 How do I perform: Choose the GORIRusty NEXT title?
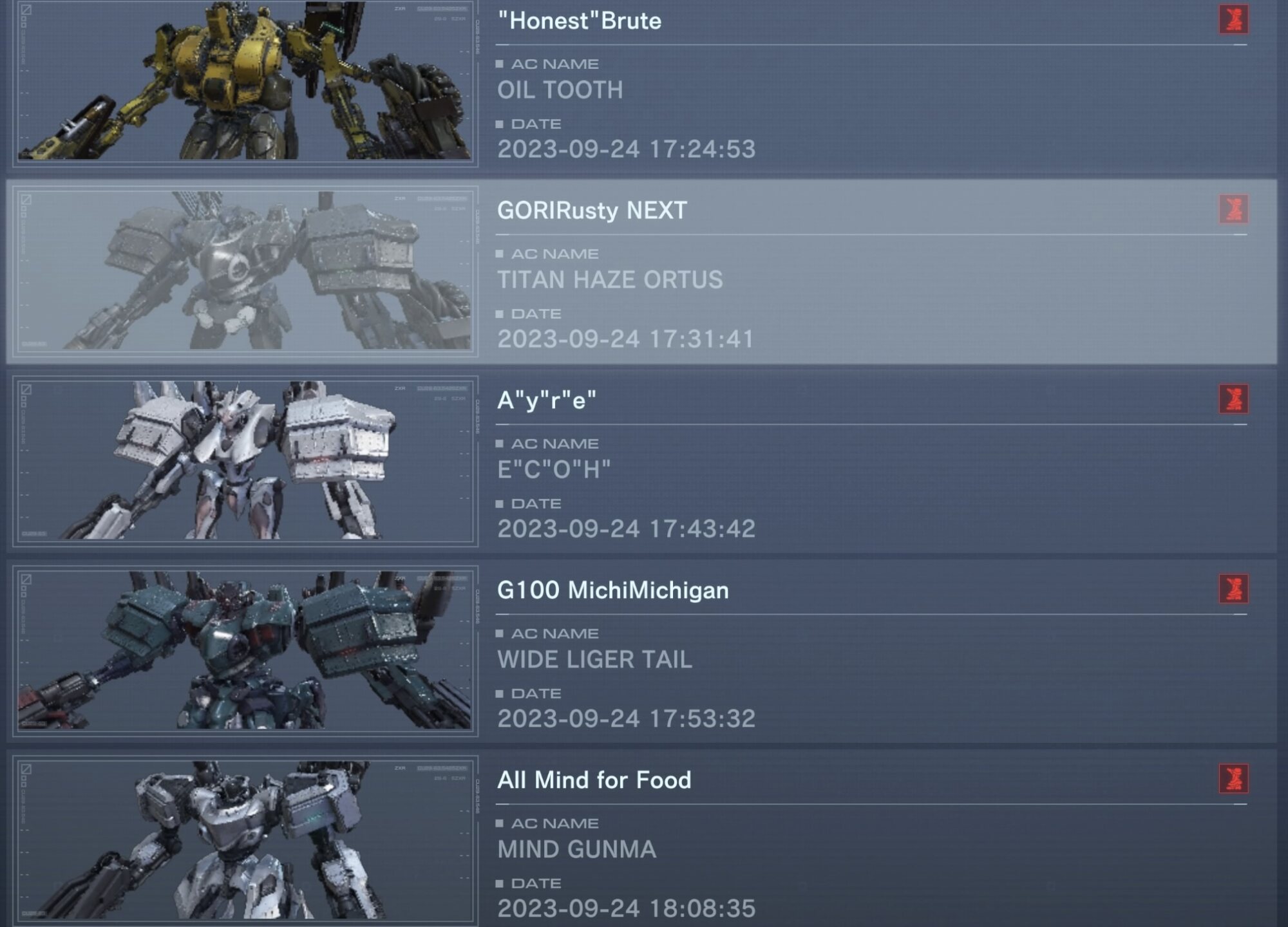[592, 211]
